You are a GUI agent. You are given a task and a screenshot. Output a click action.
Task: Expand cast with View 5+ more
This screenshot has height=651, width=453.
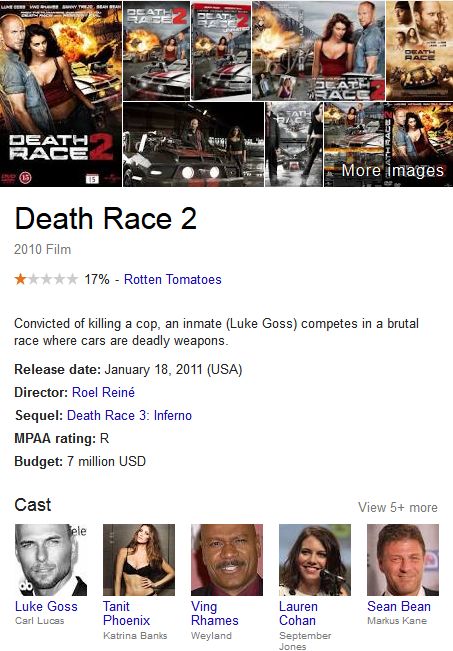tap(398, 507)
